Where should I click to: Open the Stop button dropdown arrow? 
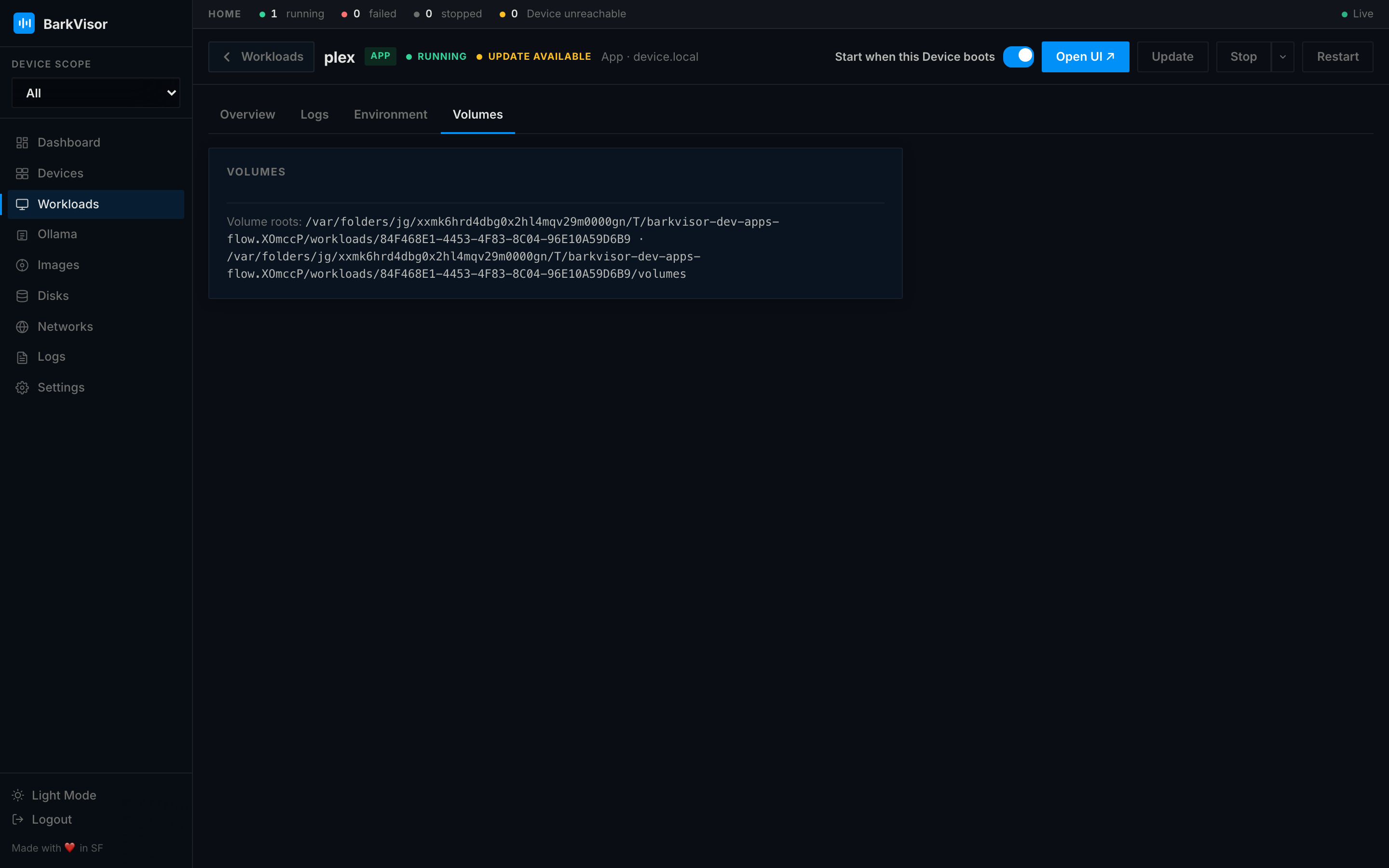(x=1283, y=57)
